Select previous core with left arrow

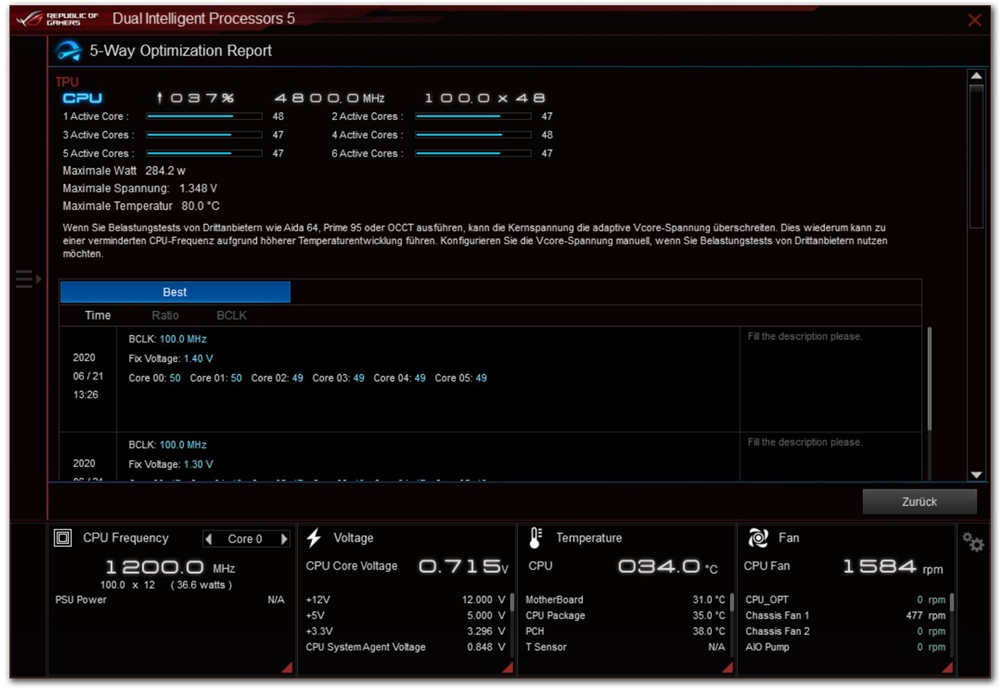coord(209,539)
